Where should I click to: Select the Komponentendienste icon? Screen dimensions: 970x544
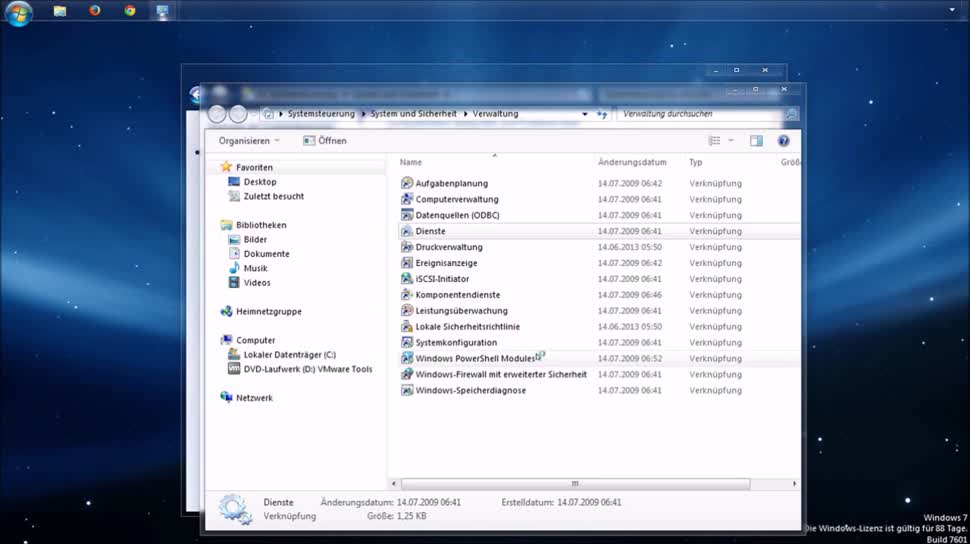click(x=406, y=295)
